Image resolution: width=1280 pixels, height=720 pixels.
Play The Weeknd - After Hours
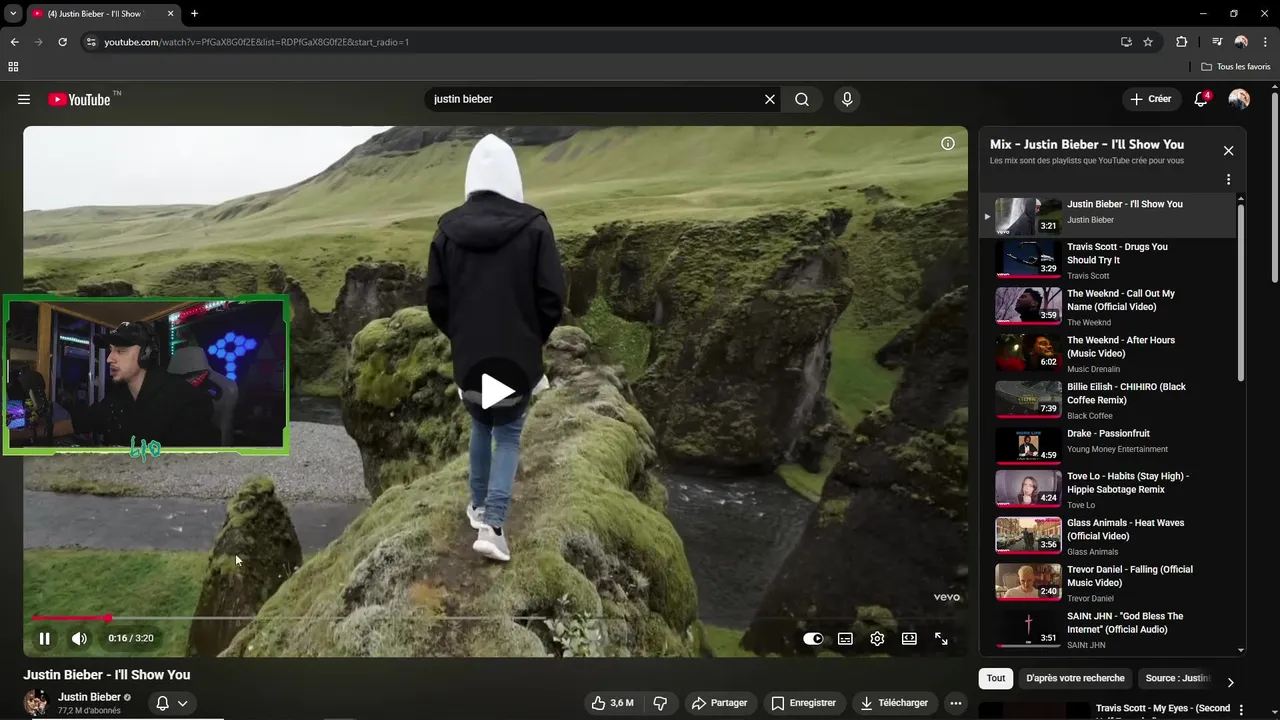click(1108, 354)
